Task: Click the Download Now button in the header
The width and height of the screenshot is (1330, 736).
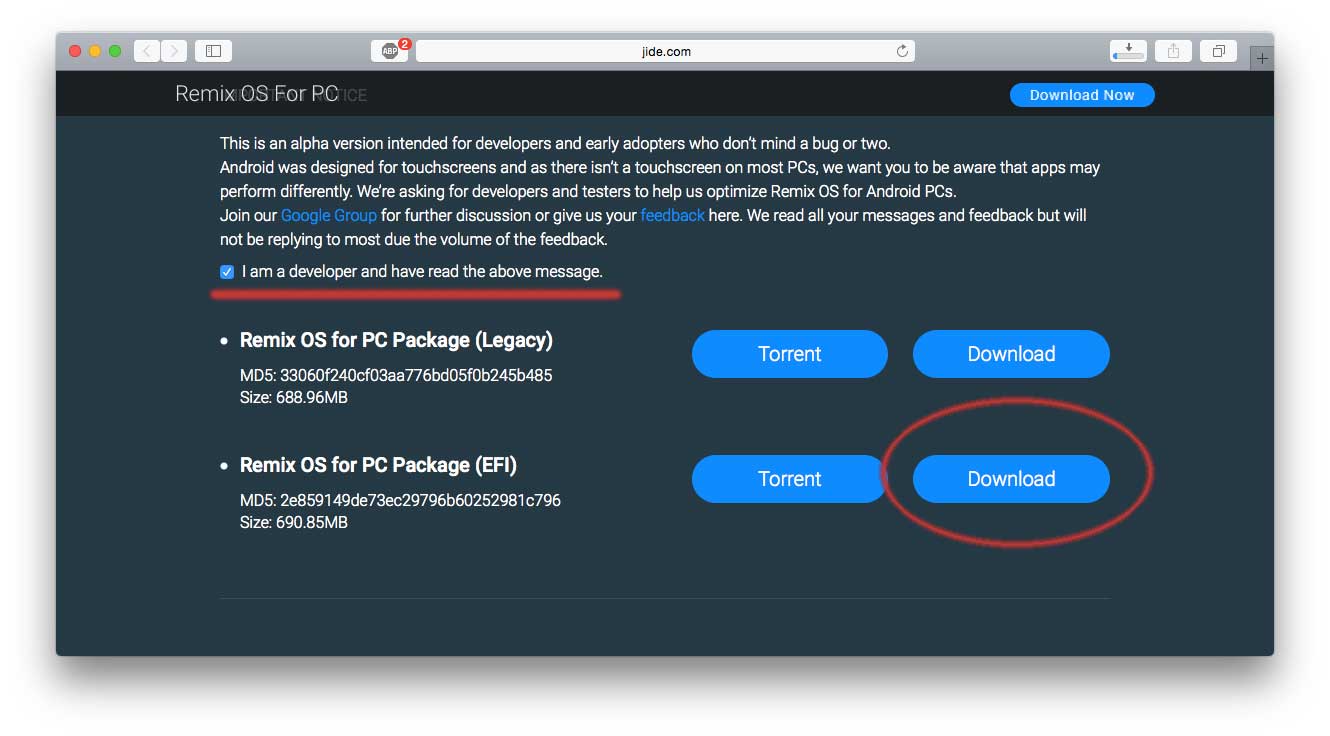Action: pos(1082,95)
